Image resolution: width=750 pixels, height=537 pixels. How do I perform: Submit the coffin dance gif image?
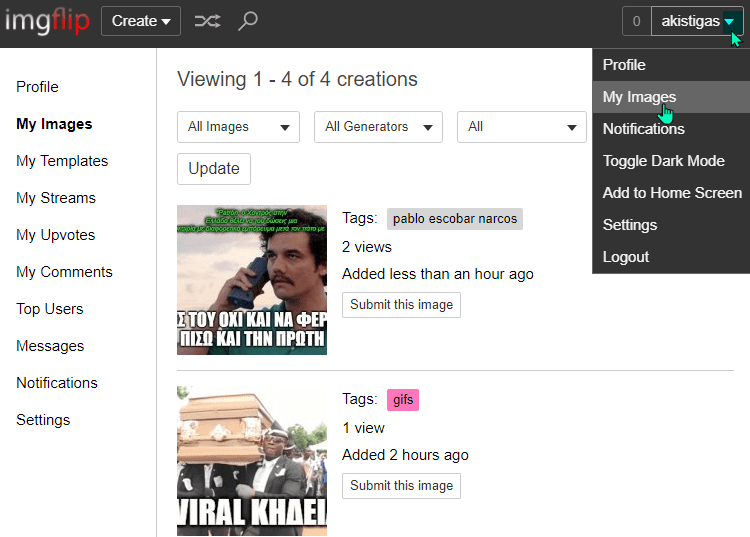click(x=401, y=486)
